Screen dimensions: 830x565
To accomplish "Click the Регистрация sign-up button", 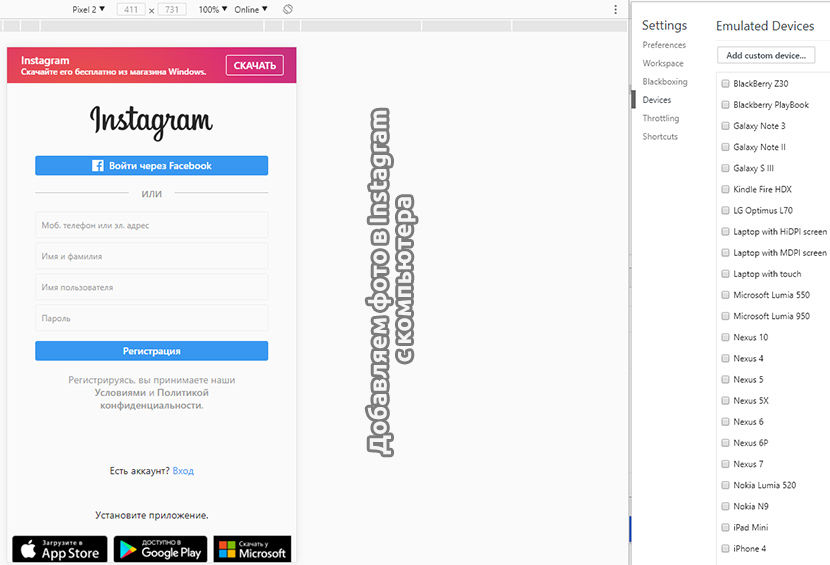I will coord(151,351).
